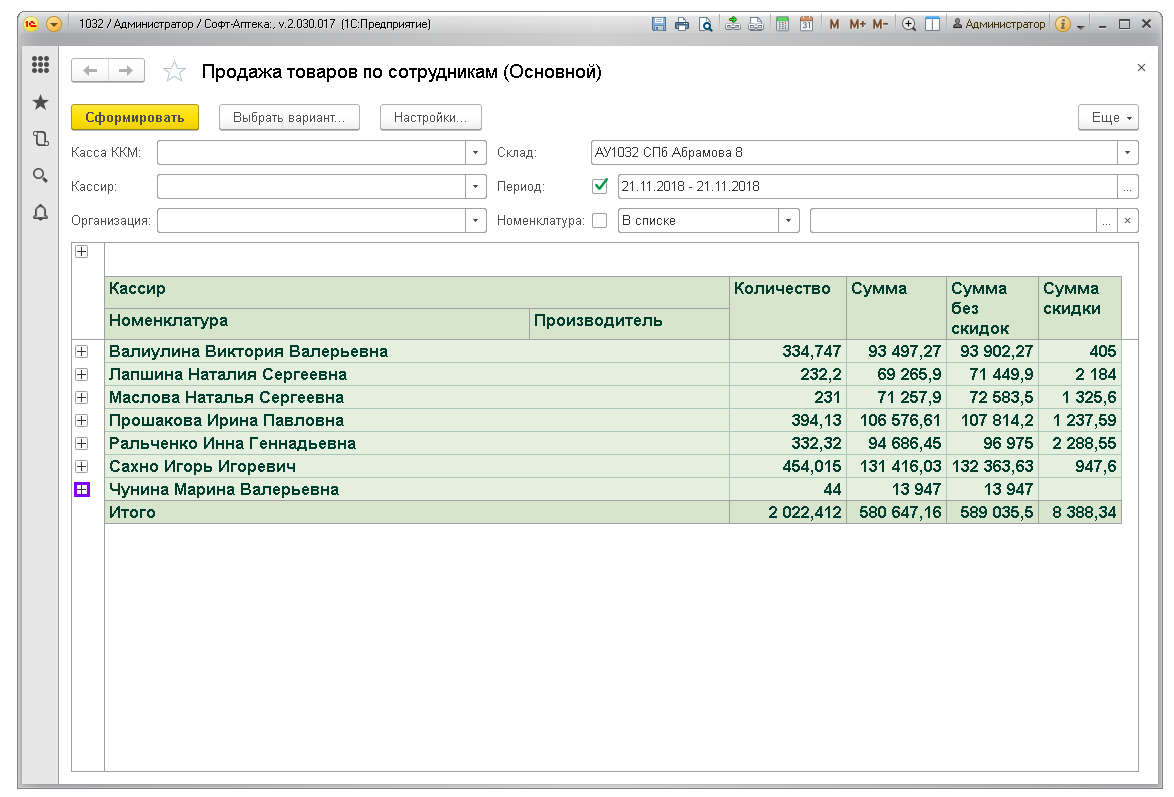Open the sections grid menu icon
The height and width of the screenshot is (797, 1174).
tap(40, 65)
